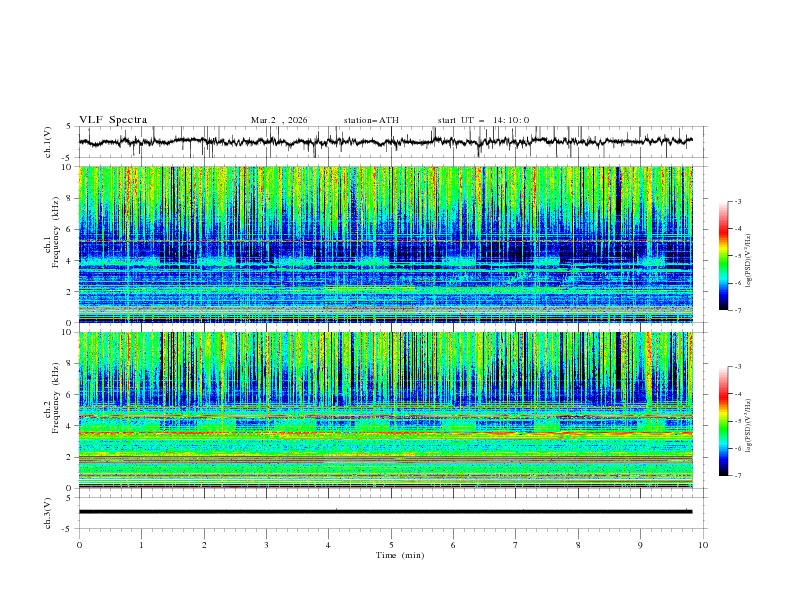Click the ch.1 spectrogram color scale bar
This screenshot has width=792, height=612.
pos(723,256)
